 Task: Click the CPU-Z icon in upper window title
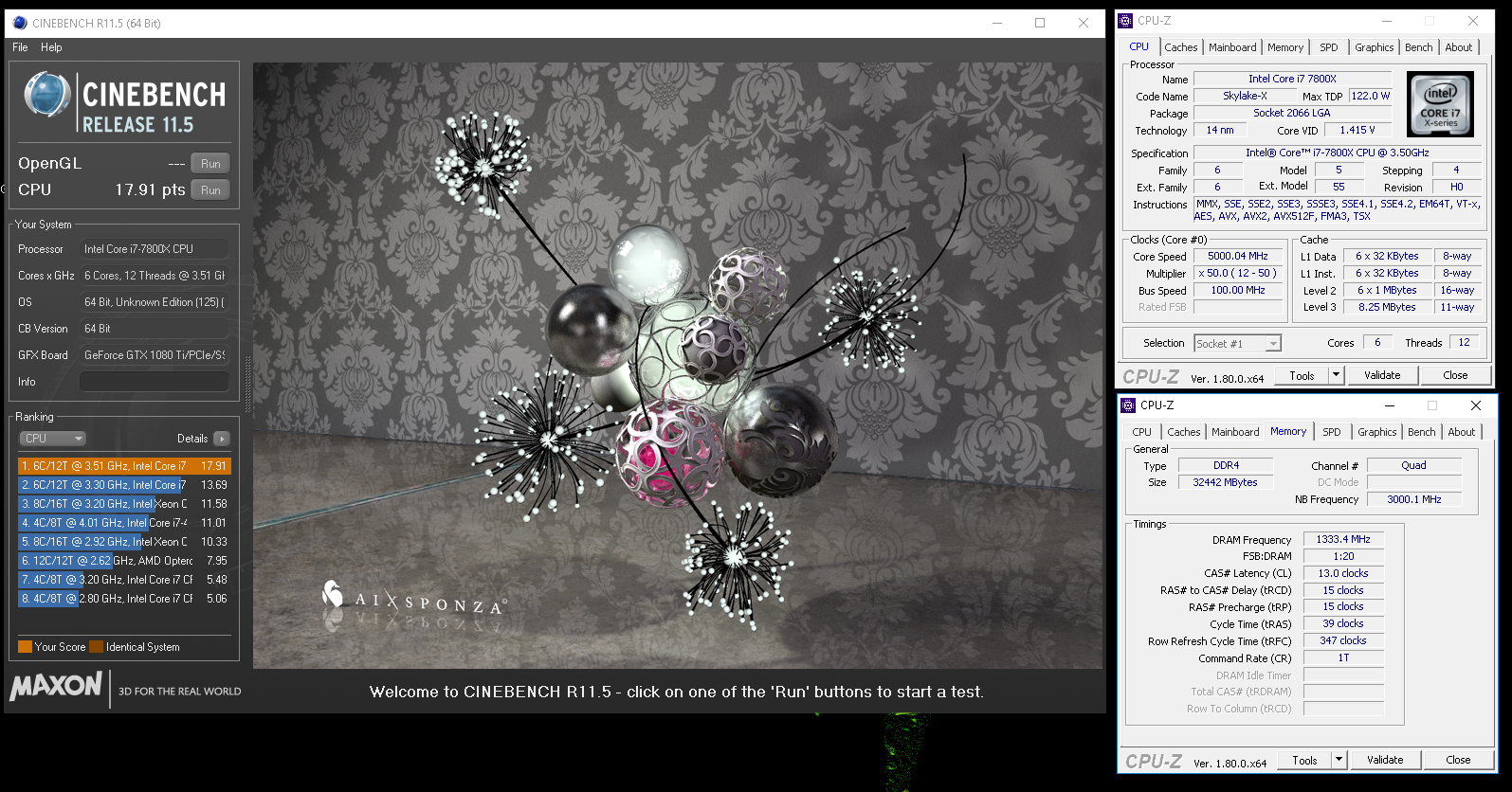tap(1125, 21)
